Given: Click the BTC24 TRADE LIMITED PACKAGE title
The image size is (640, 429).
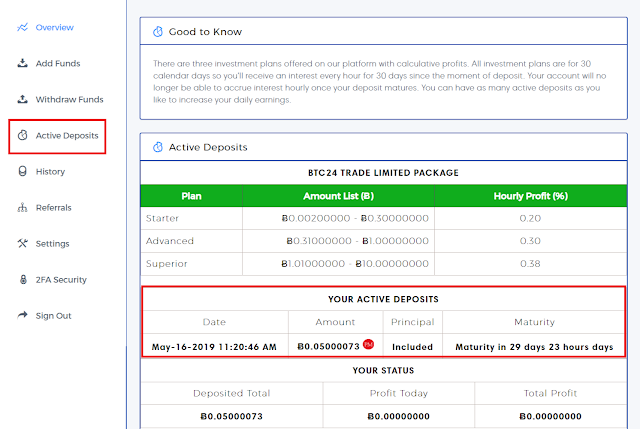Looking at the screenshot, I should click(x=383, y=173).
